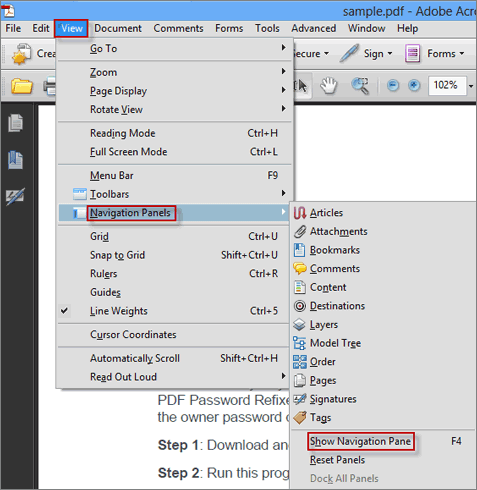Open the Tools menu
Viewport: 477px width, 490px height.
(267, 28)
